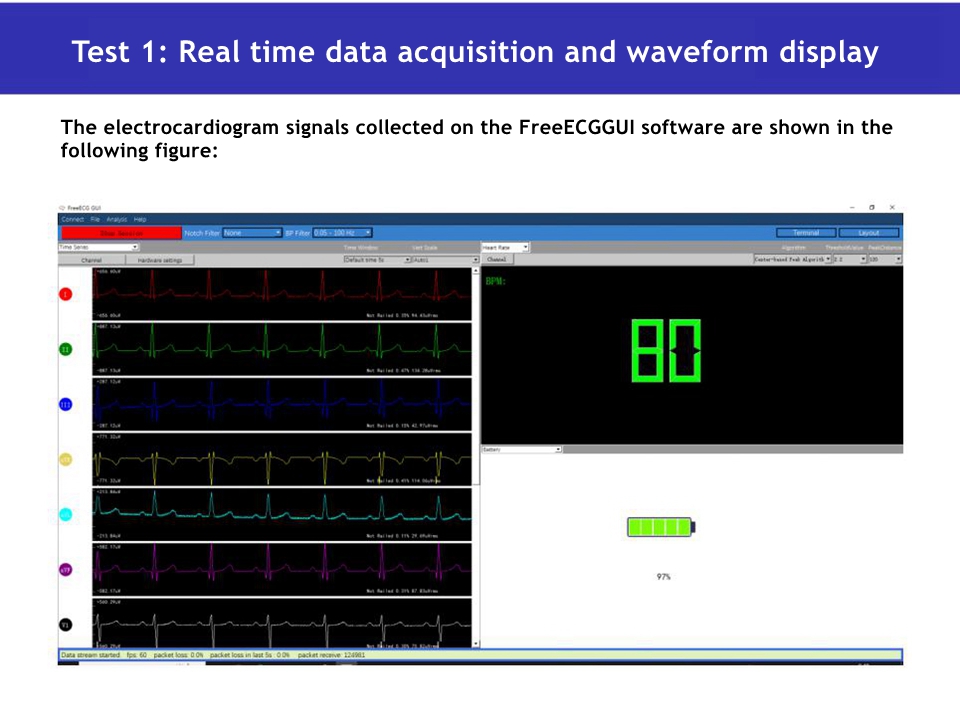
Task: Toggle the blue lead III channel circle
Action: (x=66, y=404)
